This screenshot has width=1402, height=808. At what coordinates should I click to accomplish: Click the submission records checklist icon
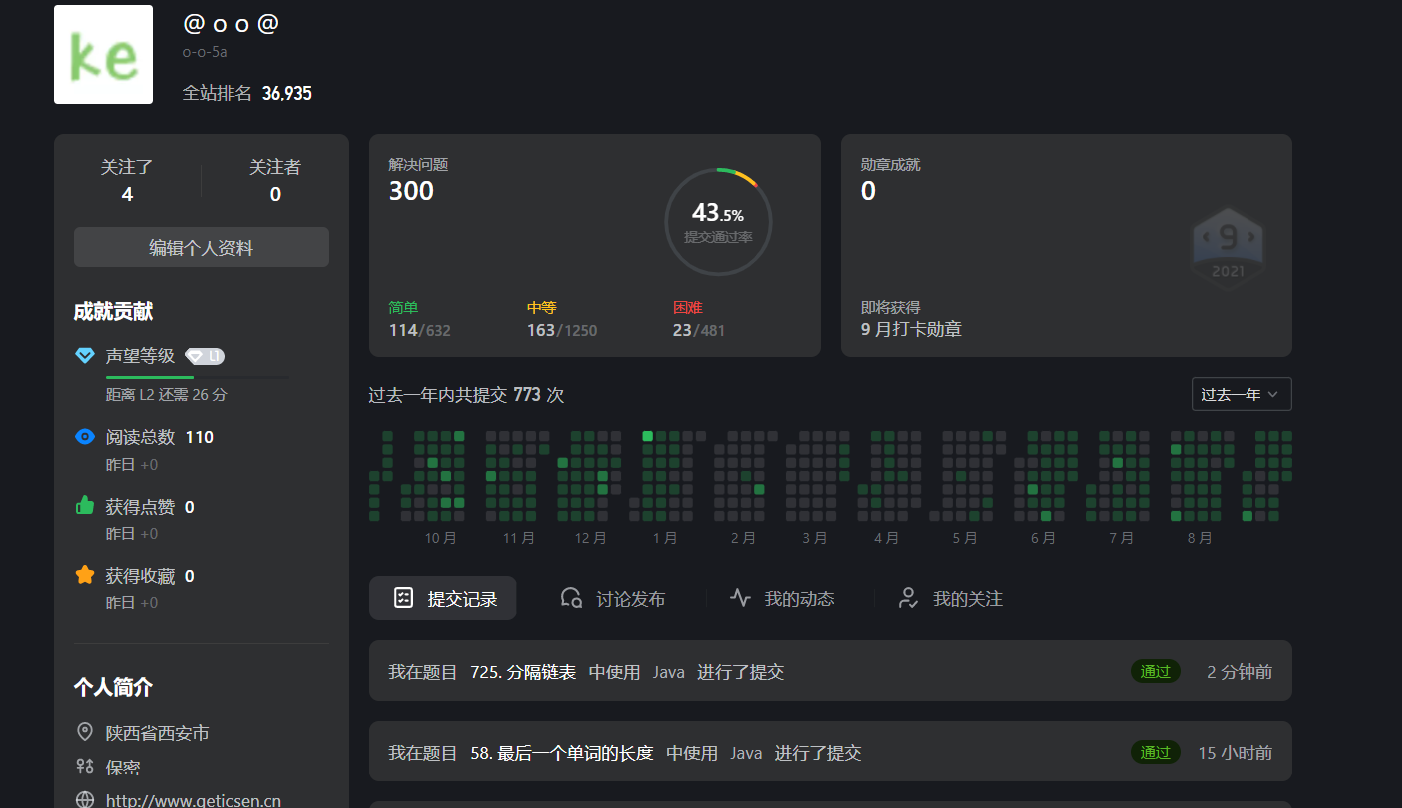click(403, 598)
